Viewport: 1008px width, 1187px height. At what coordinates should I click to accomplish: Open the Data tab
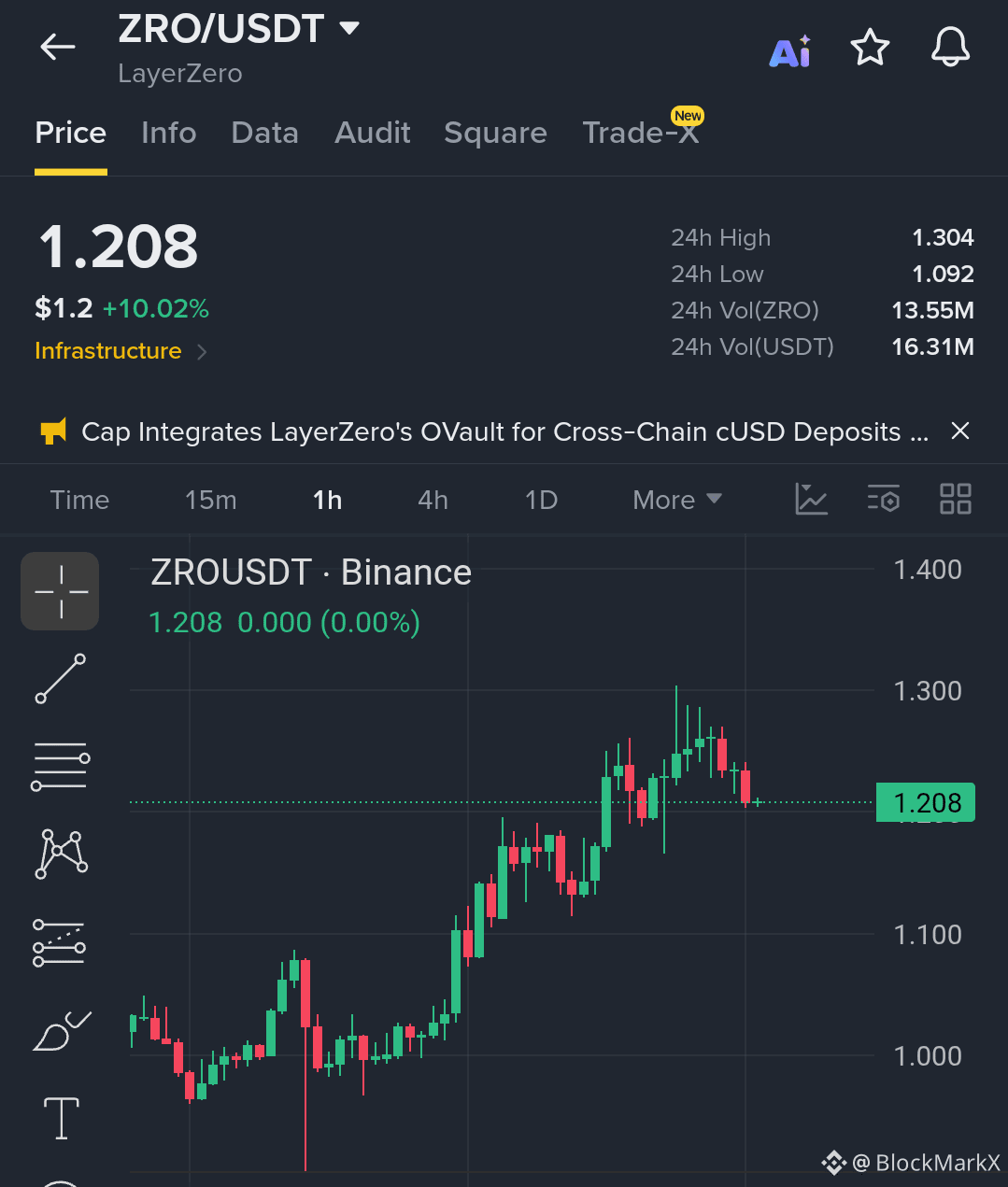point(265,133)
